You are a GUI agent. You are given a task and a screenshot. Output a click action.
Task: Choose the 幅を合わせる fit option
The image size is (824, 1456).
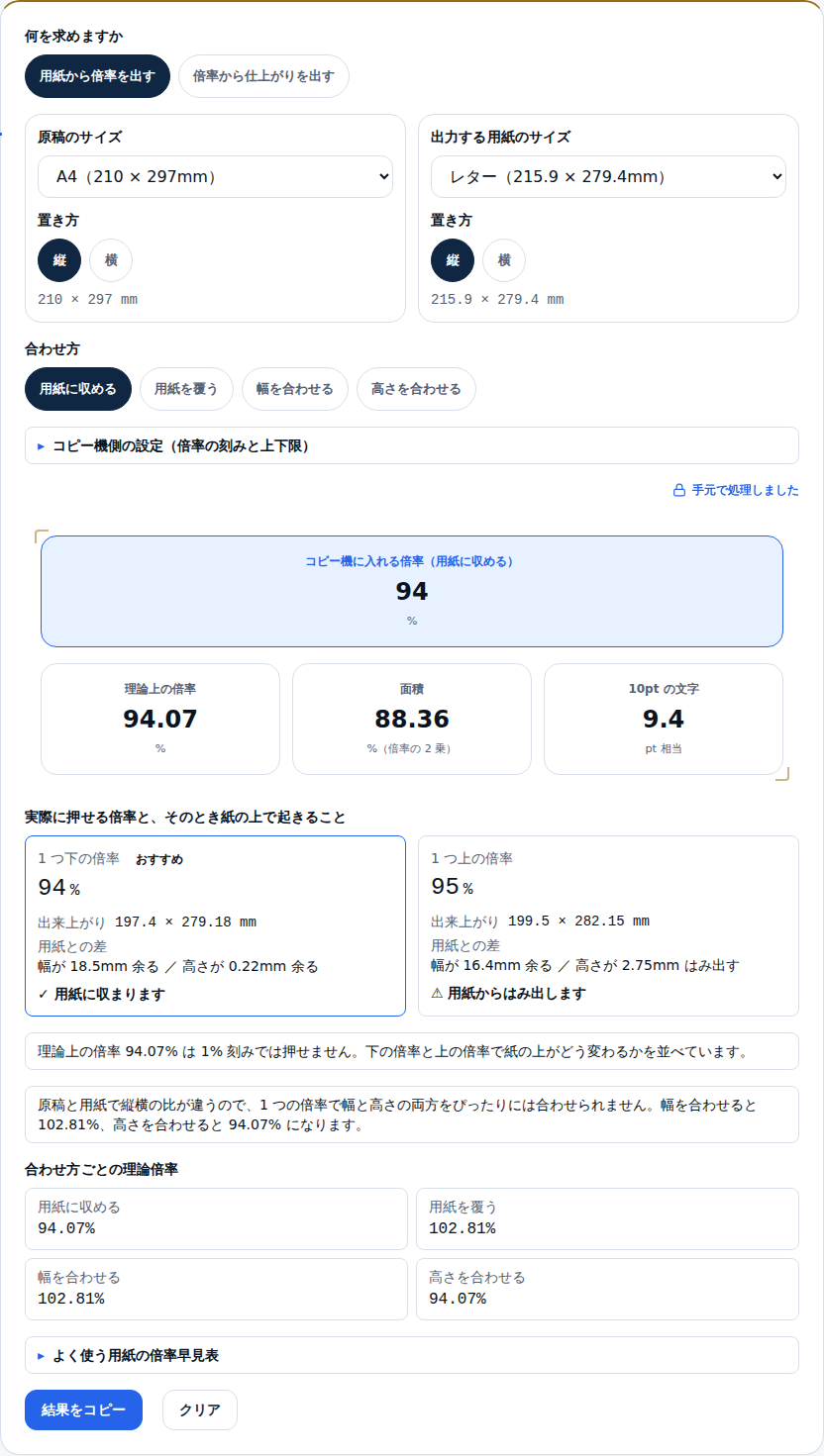coord(295,389)
